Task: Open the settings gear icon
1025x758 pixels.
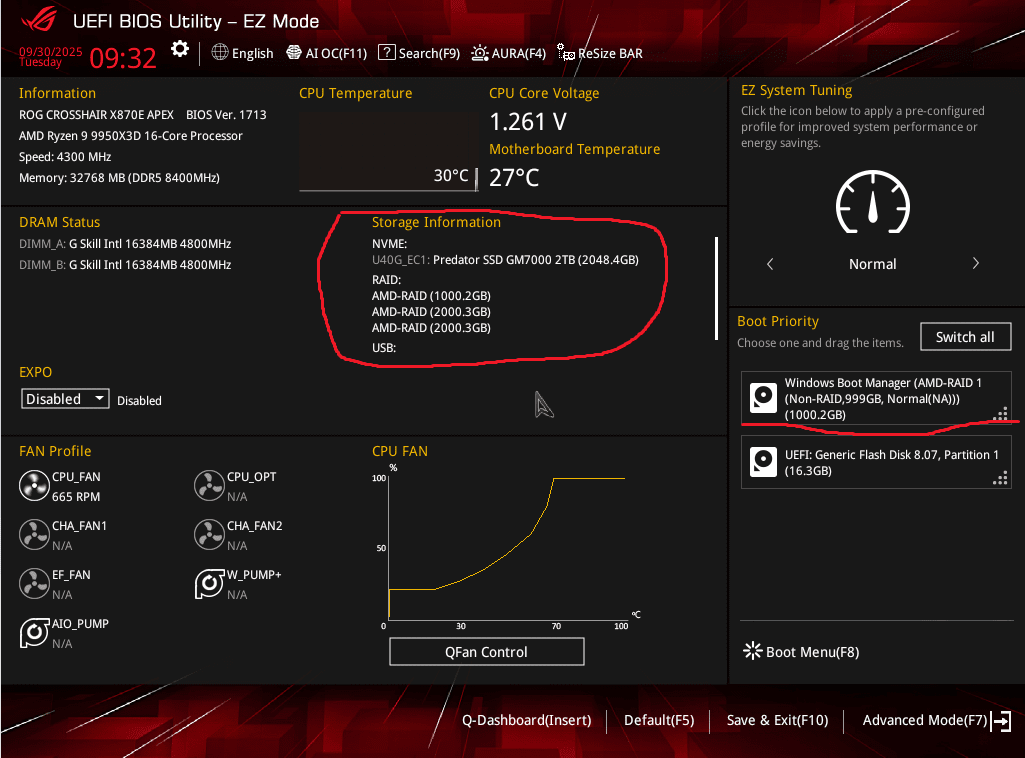Action: [x=180, y=50]
